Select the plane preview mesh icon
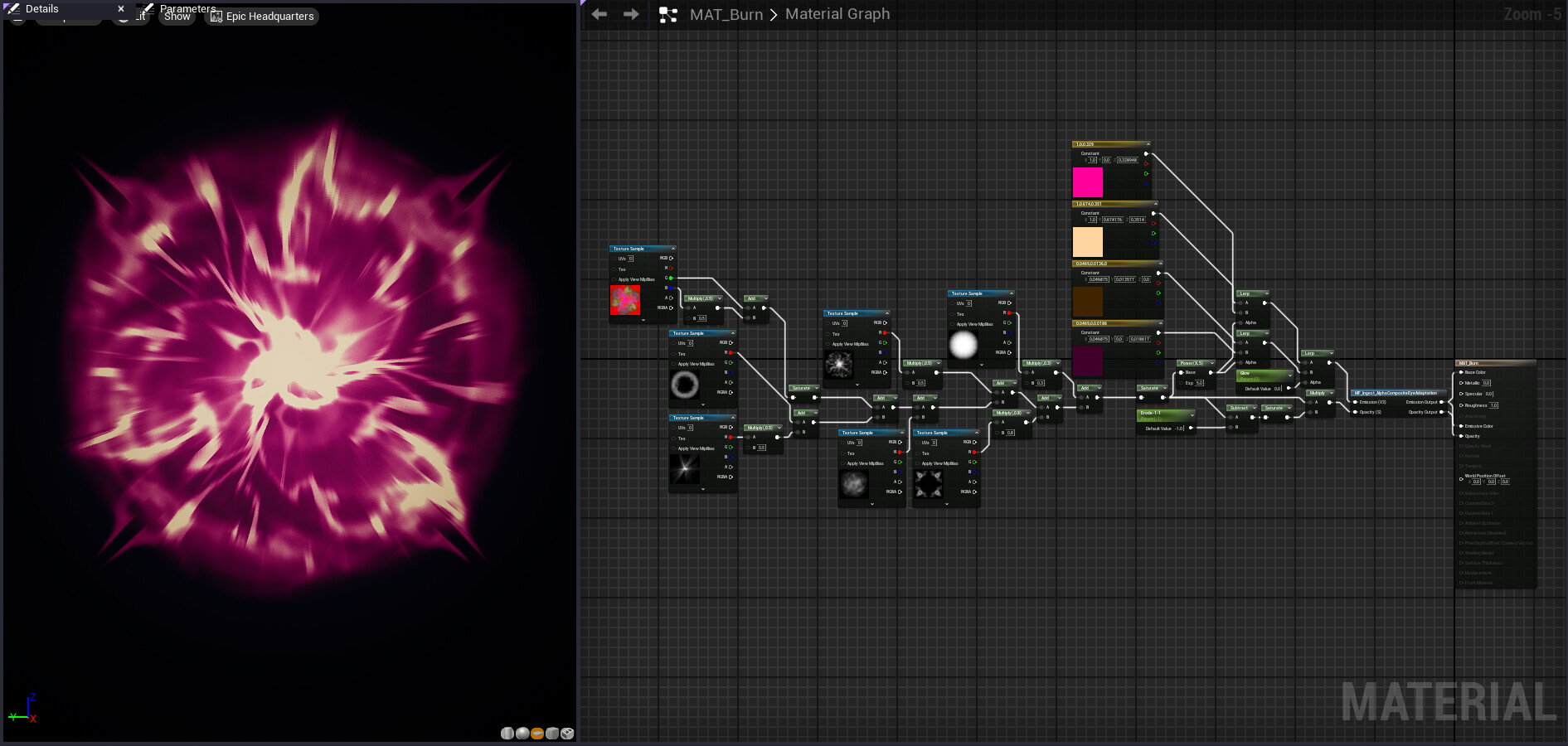The width and height of the screenshot is (1568, 746). tap(537, 734)
